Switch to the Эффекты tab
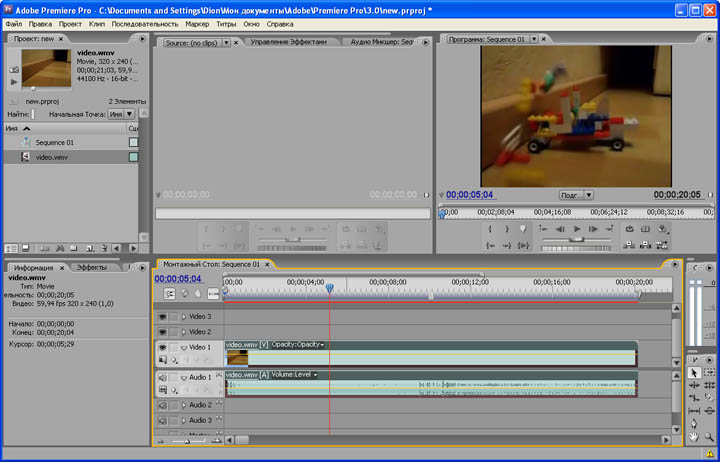720x462 pixels. (92, 267)
